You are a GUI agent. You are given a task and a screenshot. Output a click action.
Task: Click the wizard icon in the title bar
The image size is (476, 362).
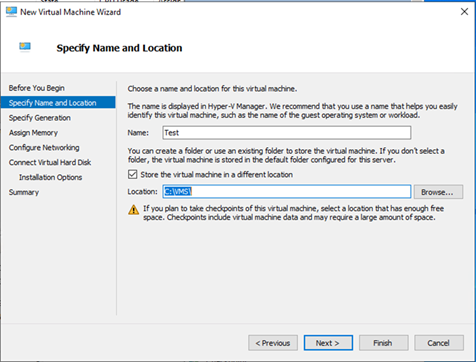click(x=11, y=12)
